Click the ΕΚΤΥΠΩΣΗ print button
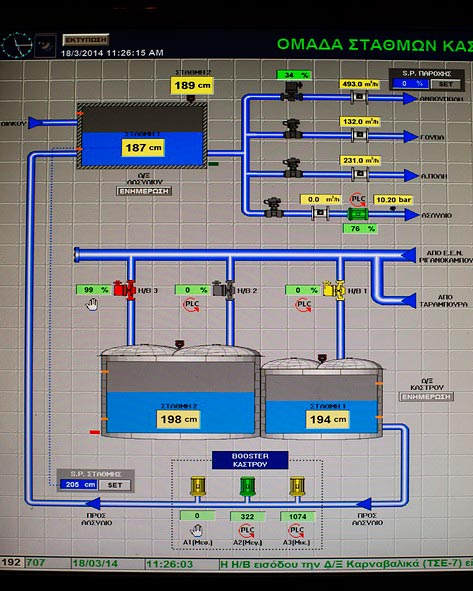Viewport: 473px width, 591px height. (x=86, y=40)
